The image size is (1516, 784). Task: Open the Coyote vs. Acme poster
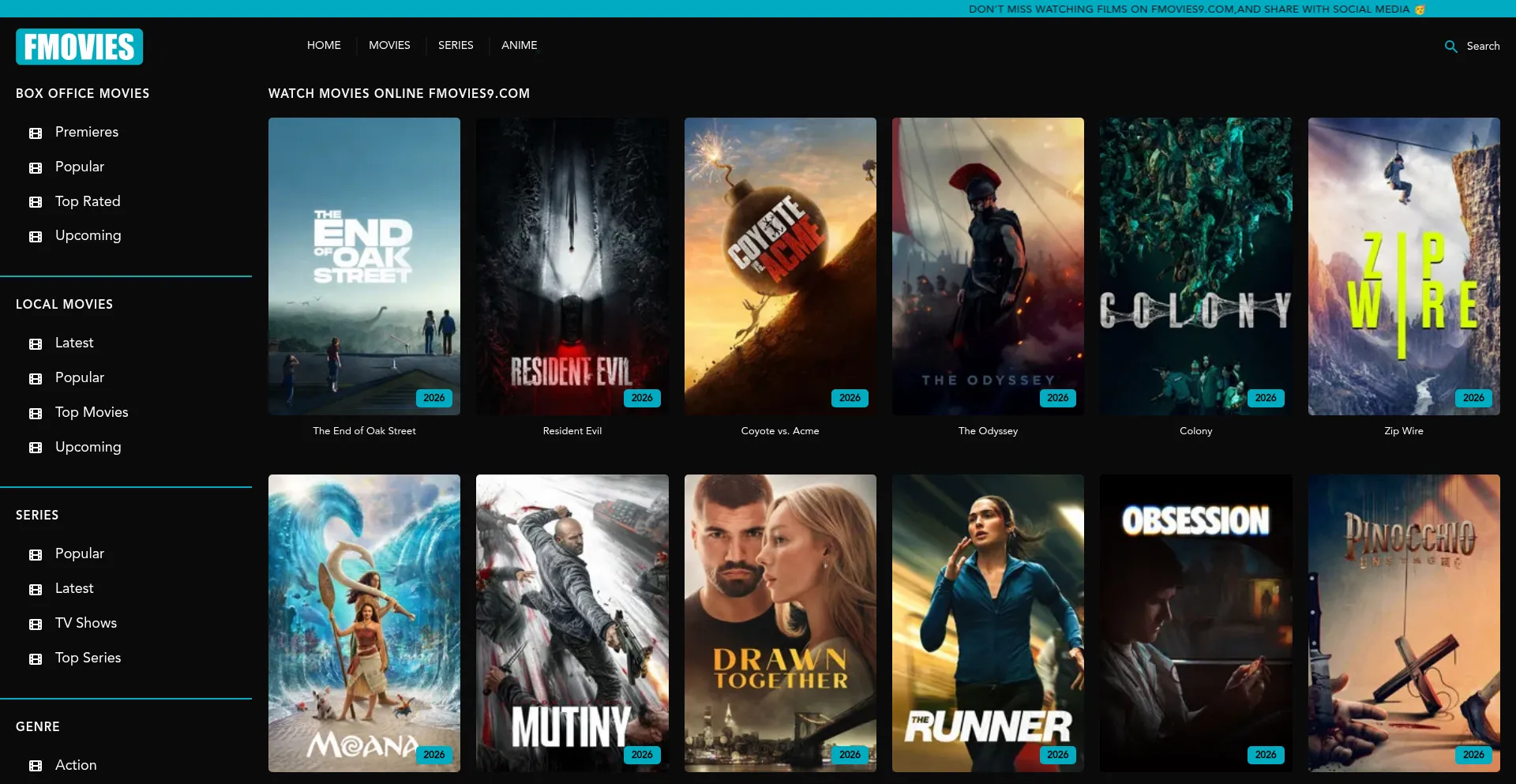click(780, 266)
